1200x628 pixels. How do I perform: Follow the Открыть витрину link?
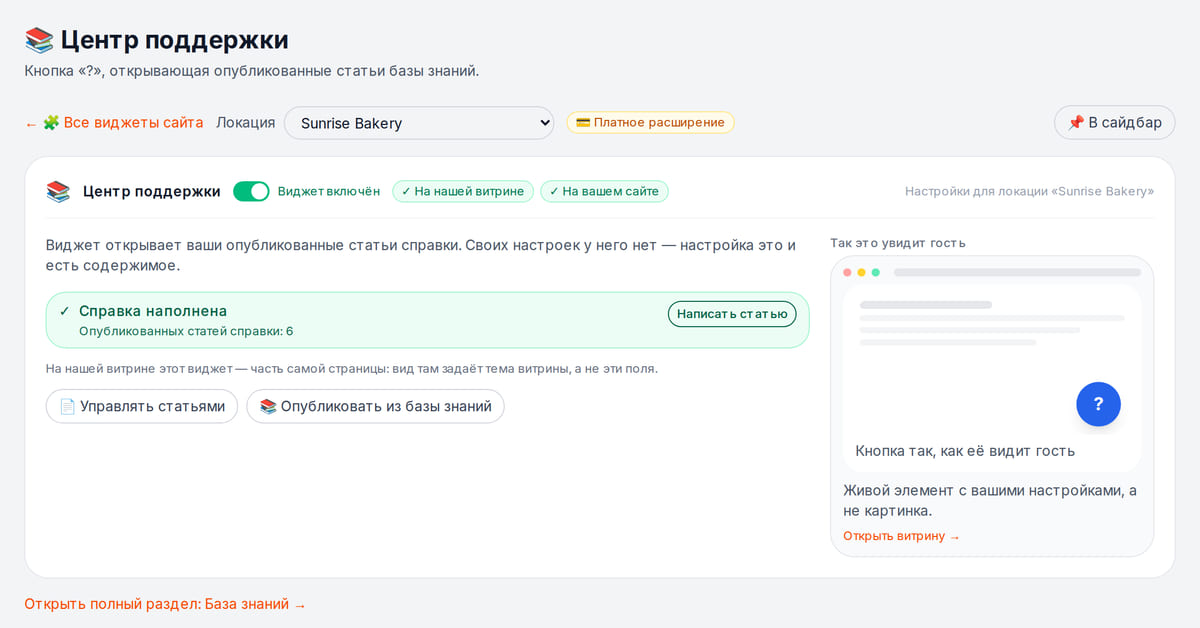click(901, 536)
